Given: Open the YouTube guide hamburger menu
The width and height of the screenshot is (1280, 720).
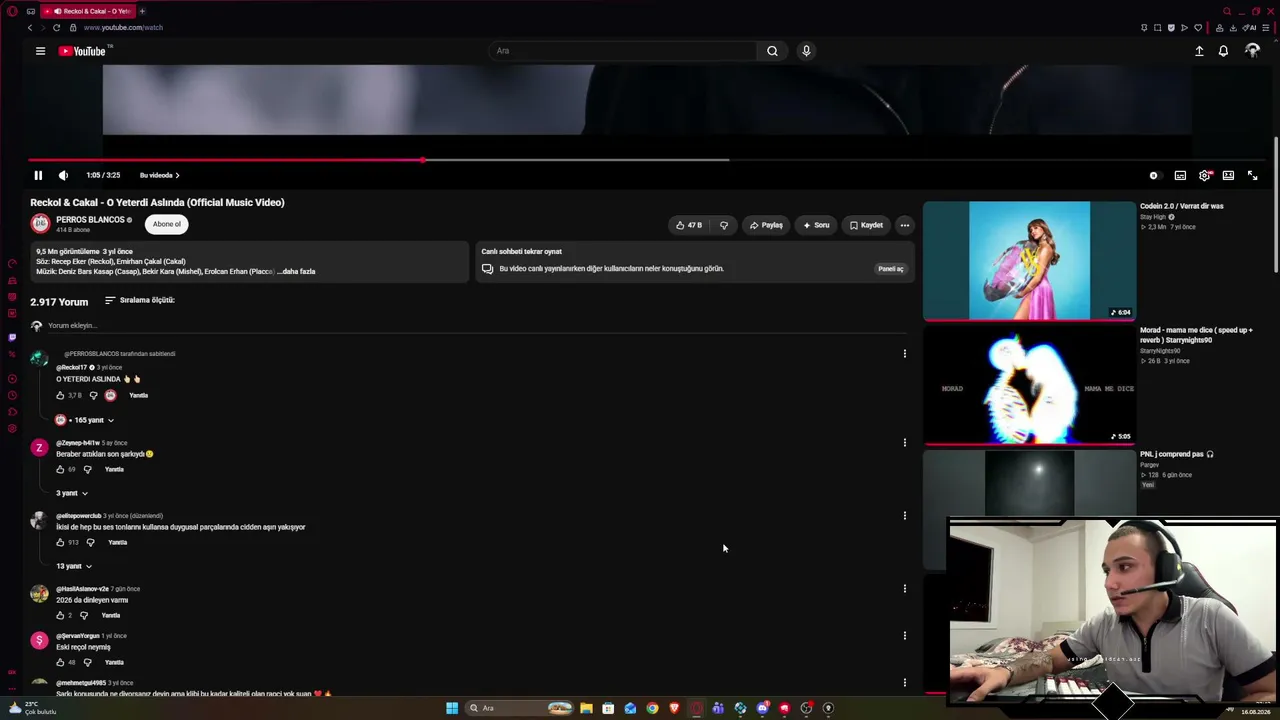Looking at the screenshot, I should coord(40,51).
